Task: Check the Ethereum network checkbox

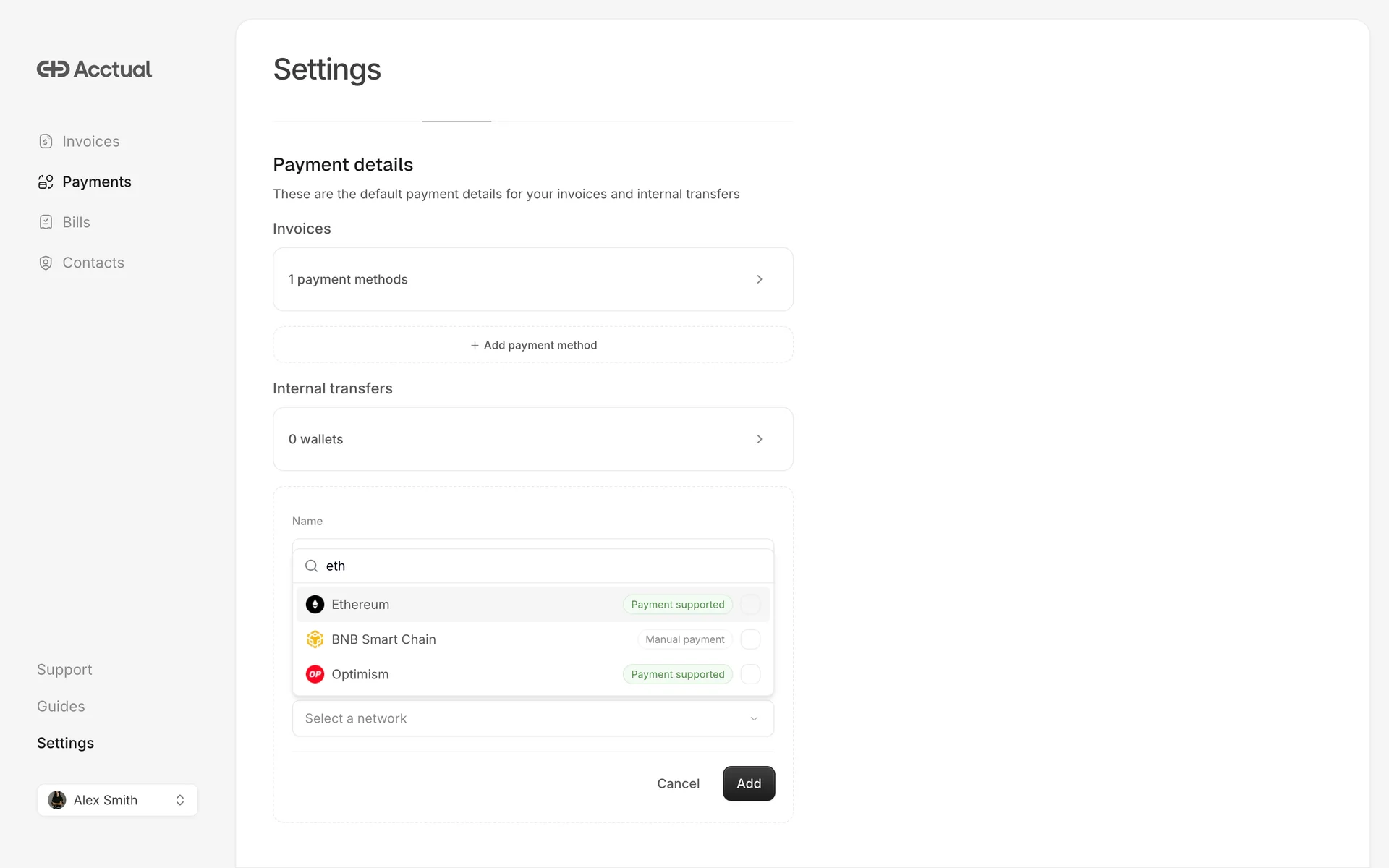Action: (750, 605)
